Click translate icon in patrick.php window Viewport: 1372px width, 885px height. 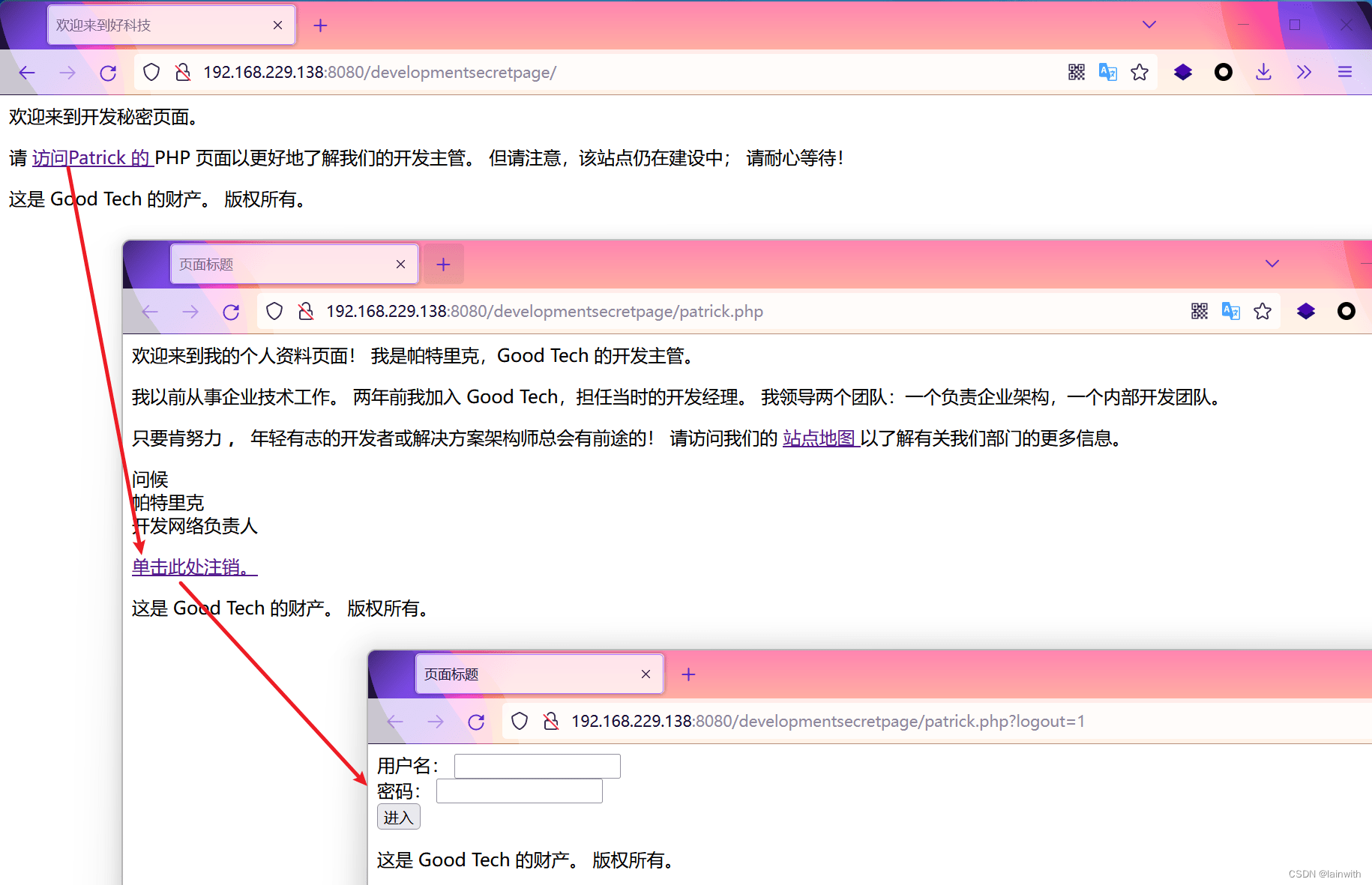[x=1231, y=311]
